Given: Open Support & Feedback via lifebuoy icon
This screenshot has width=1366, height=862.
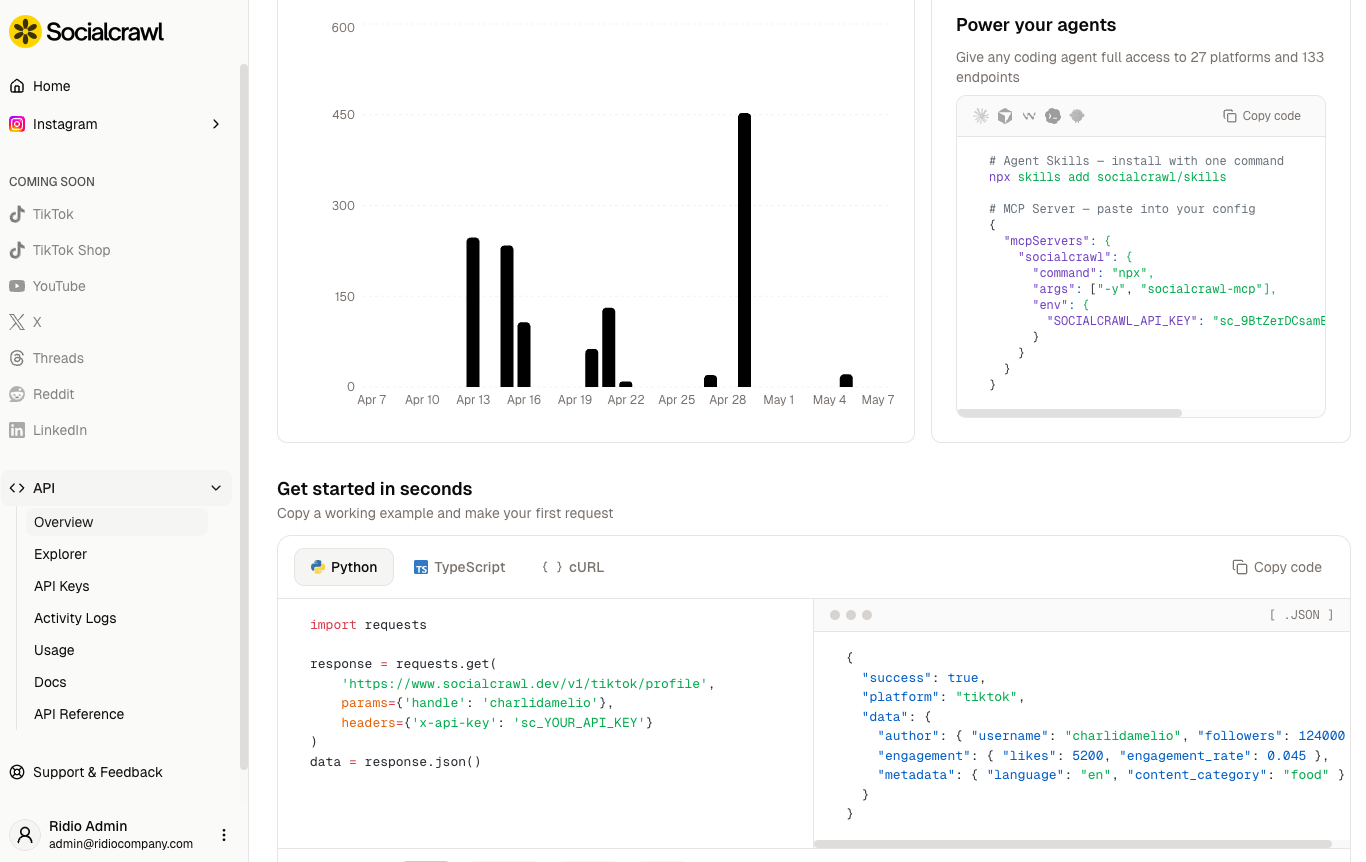Looking at the screenshot, I should [x=17, y=772].
